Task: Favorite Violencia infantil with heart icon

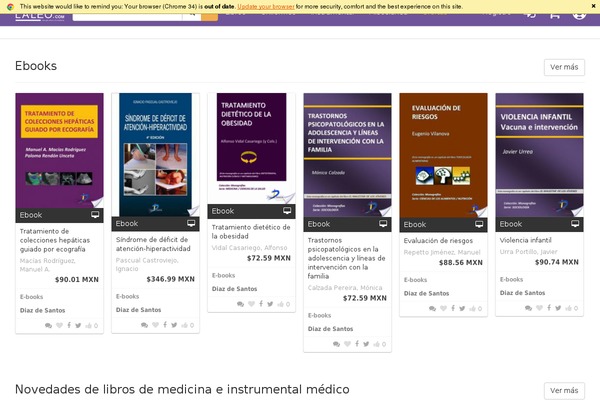Action: 540,308
